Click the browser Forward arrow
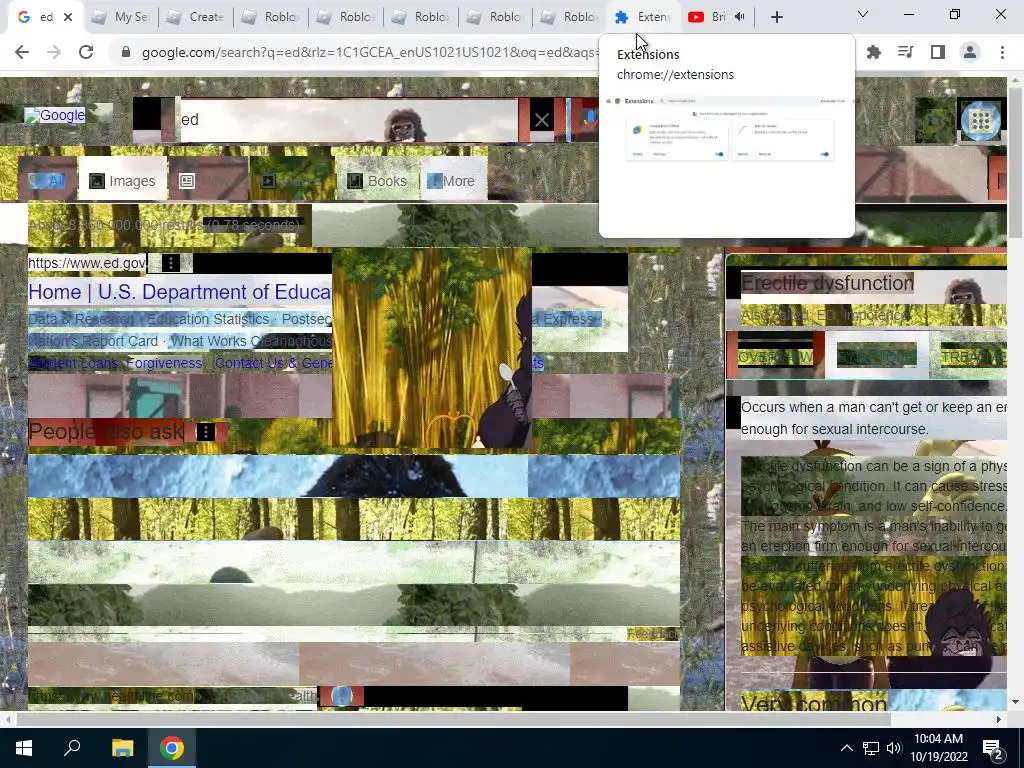This screenshot has width=1024, height=768. point(54,52)
